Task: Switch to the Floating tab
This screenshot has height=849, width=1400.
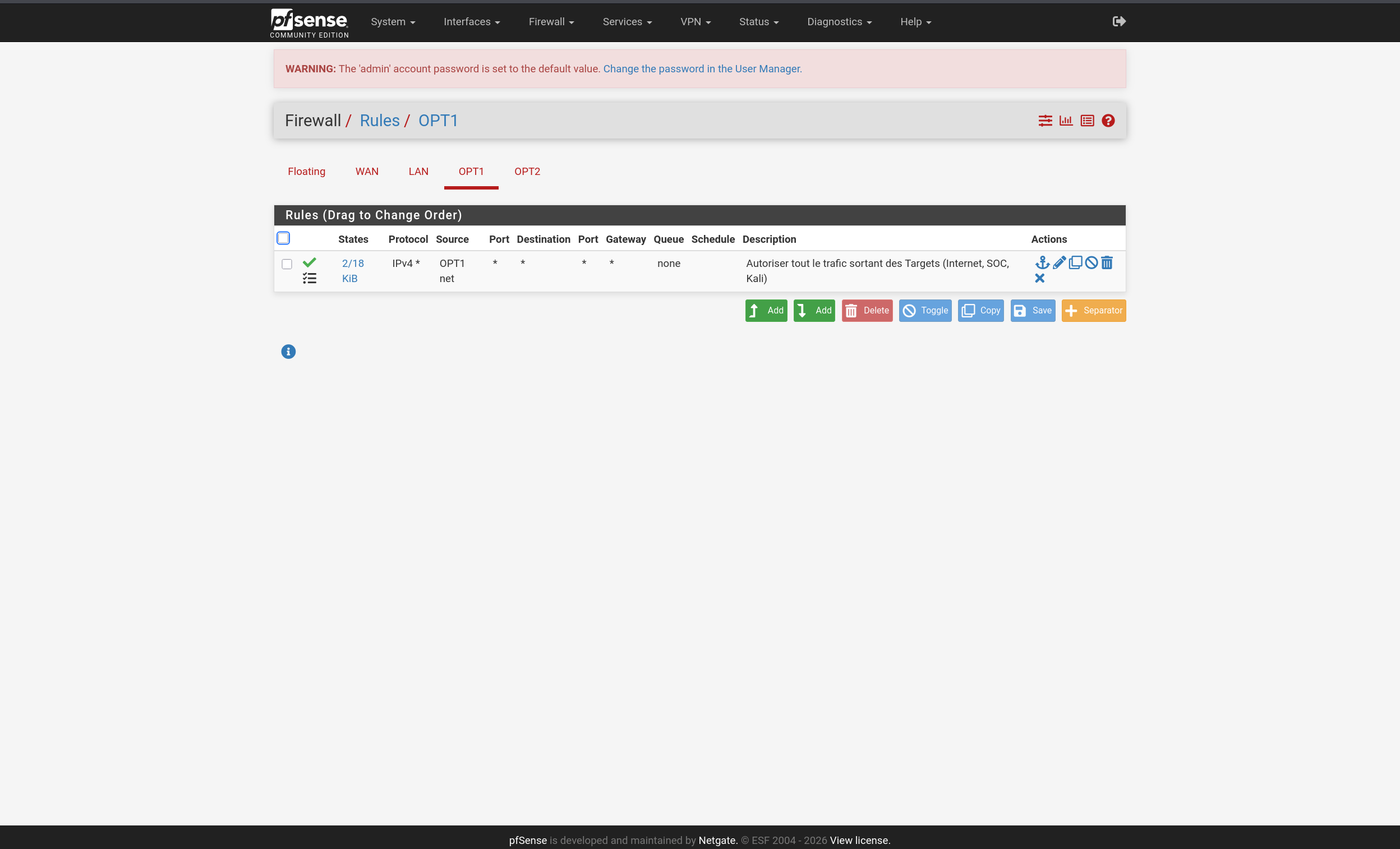Action: (307, 172)
